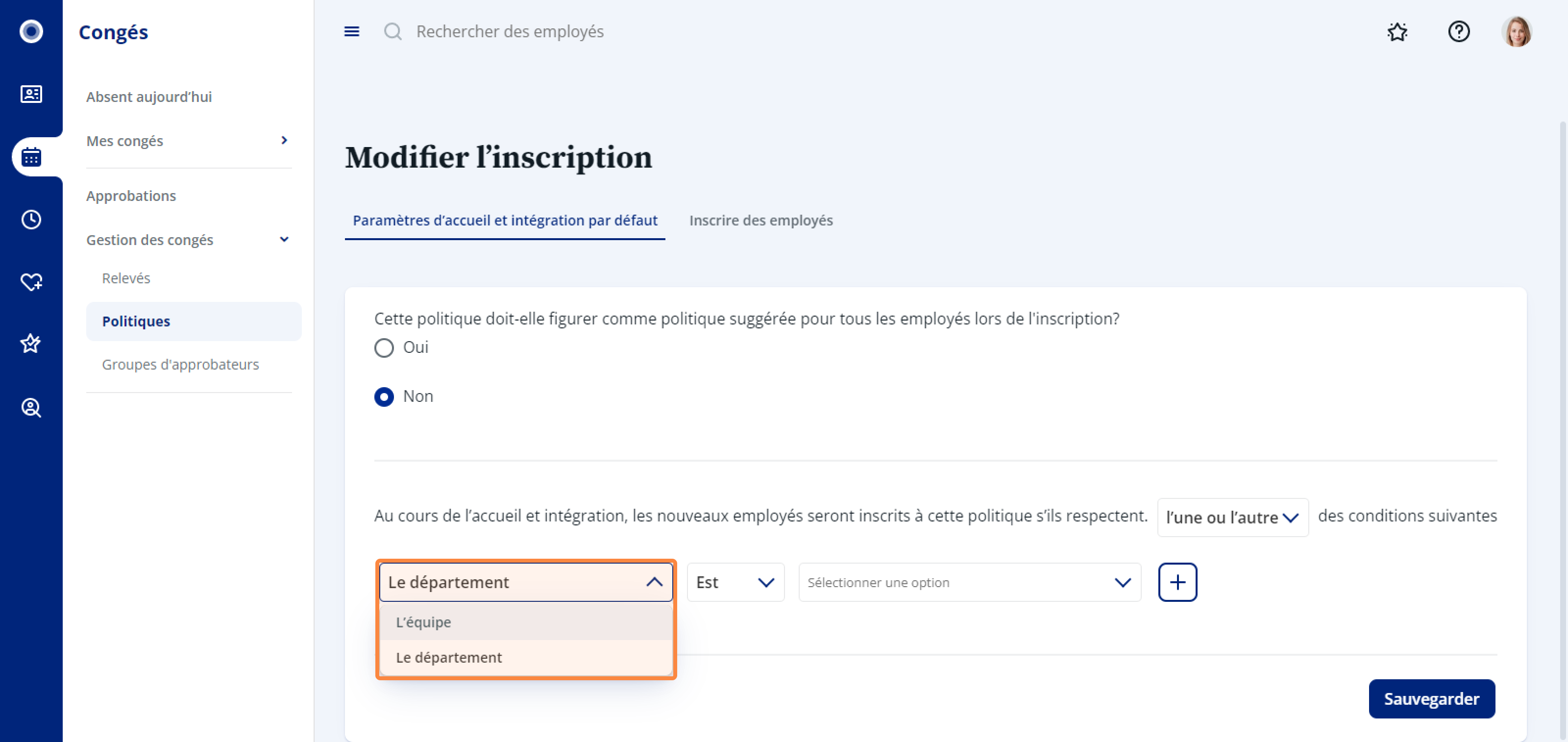
Task: Add a condition with the plus button
Action: [1177, 583]
